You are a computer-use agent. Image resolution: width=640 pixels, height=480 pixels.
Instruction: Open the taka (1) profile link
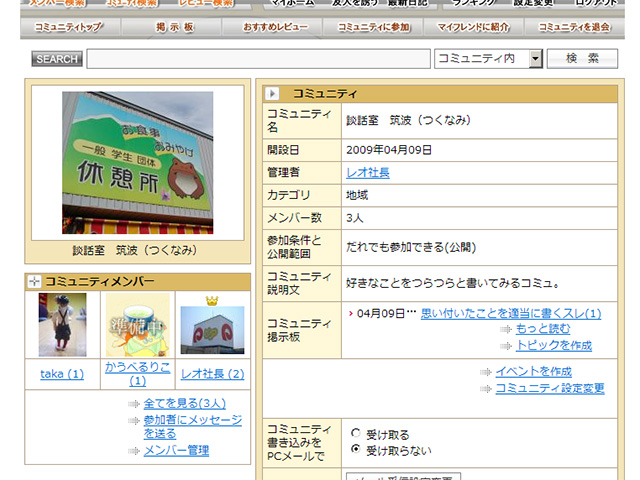62,374
